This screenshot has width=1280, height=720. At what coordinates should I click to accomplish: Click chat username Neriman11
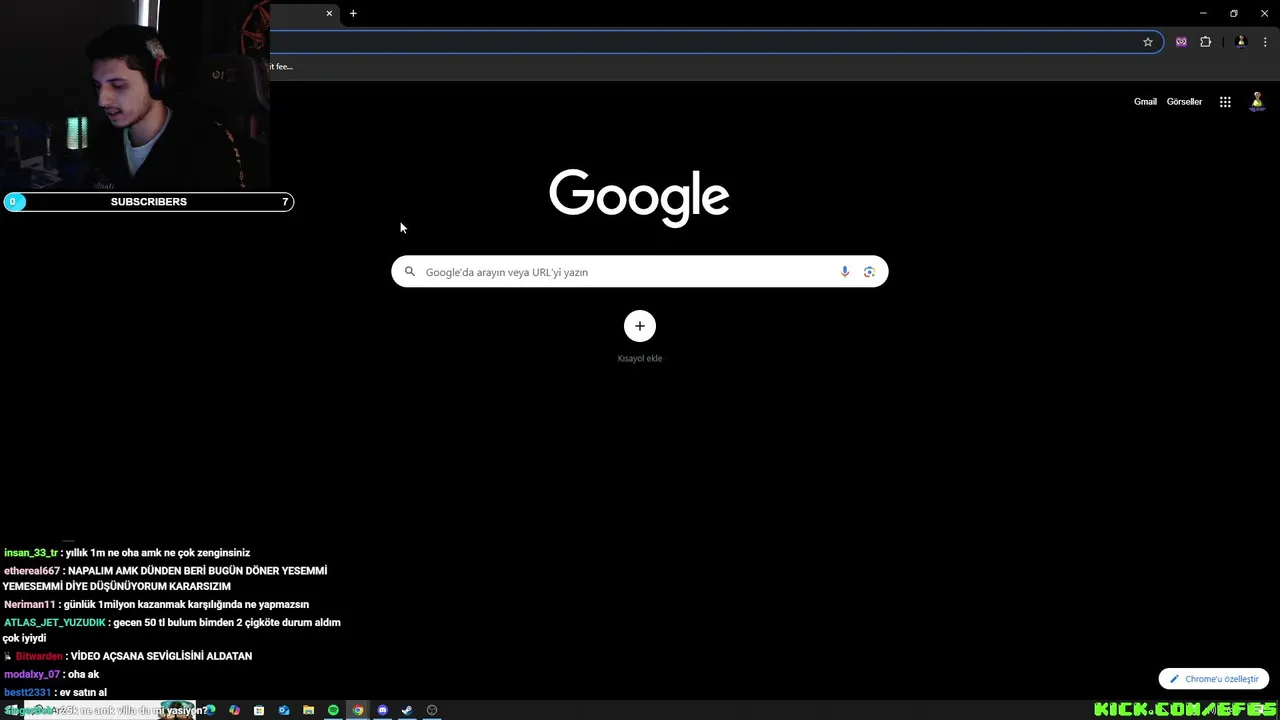point(30,605)
